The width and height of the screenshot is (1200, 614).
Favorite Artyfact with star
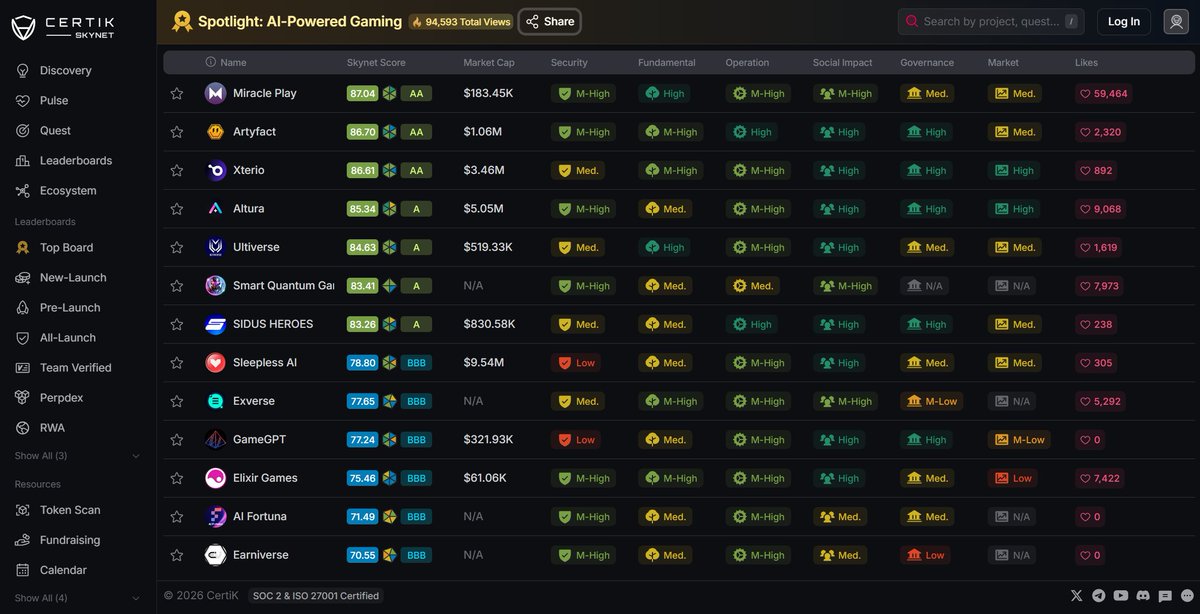[177, 132]
